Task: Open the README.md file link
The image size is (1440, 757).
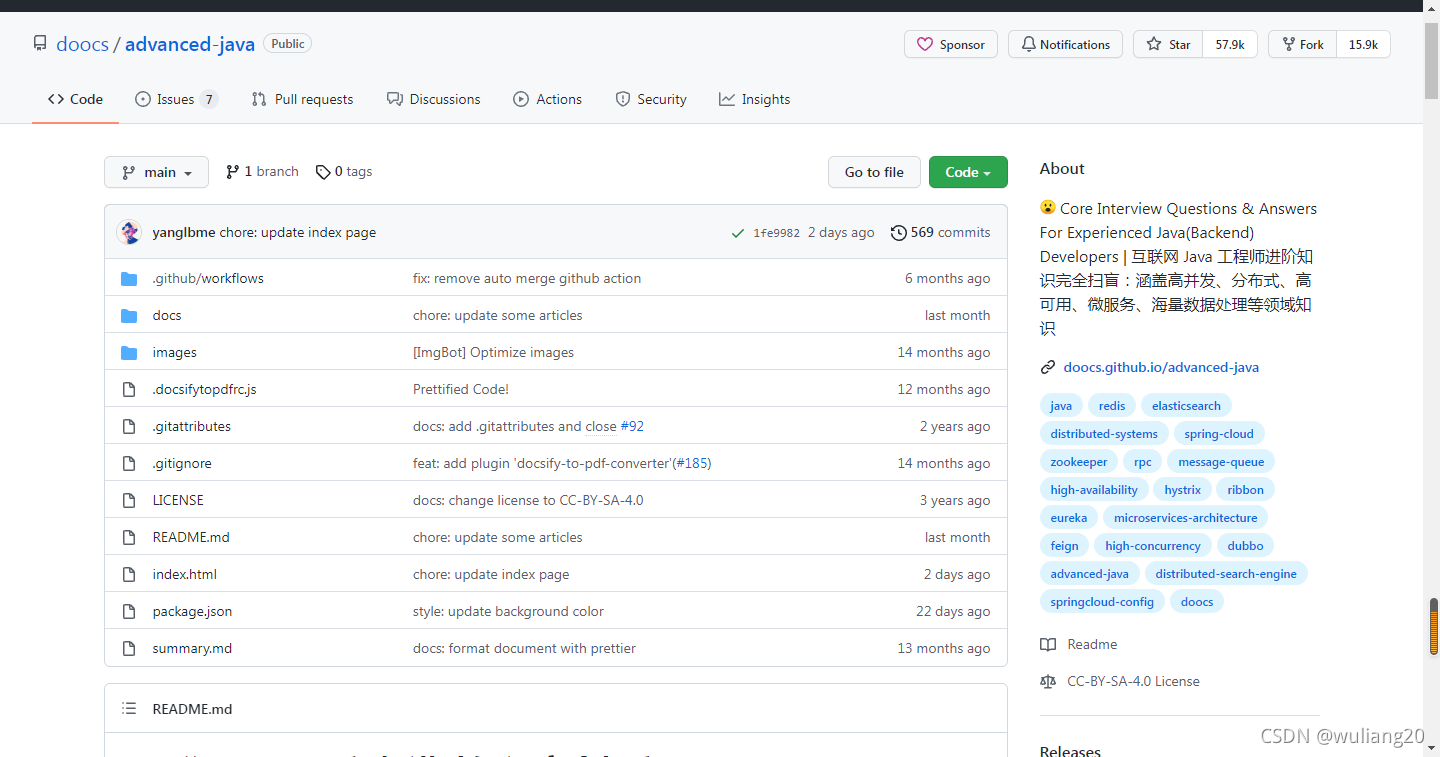Action: click(190, 537)
